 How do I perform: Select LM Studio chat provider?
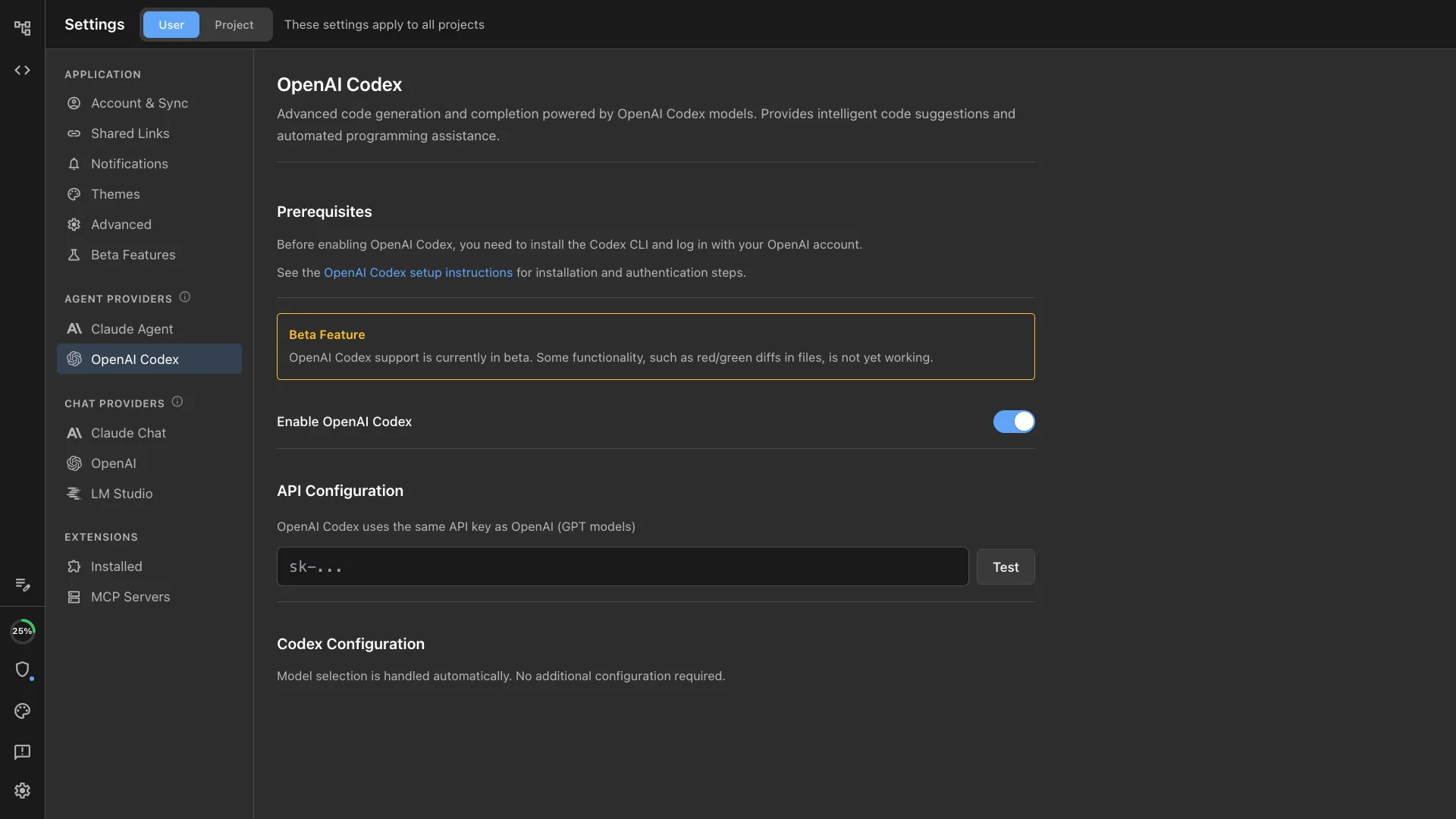121,494
